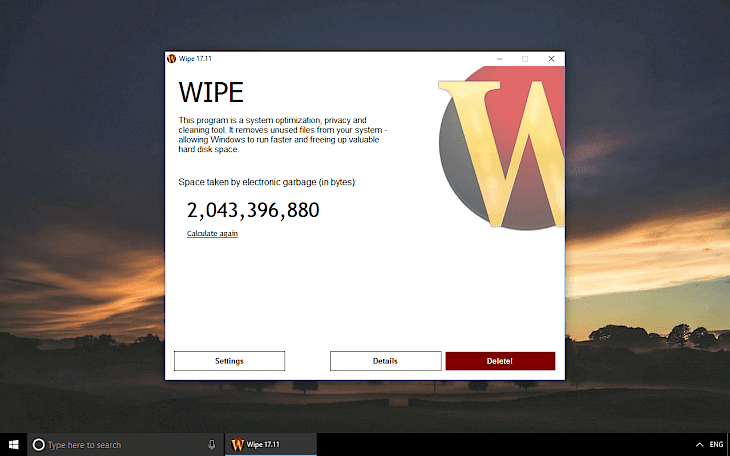Click the large W logo graphic
The width and height of the screenshot is (730, 456).
502,148
